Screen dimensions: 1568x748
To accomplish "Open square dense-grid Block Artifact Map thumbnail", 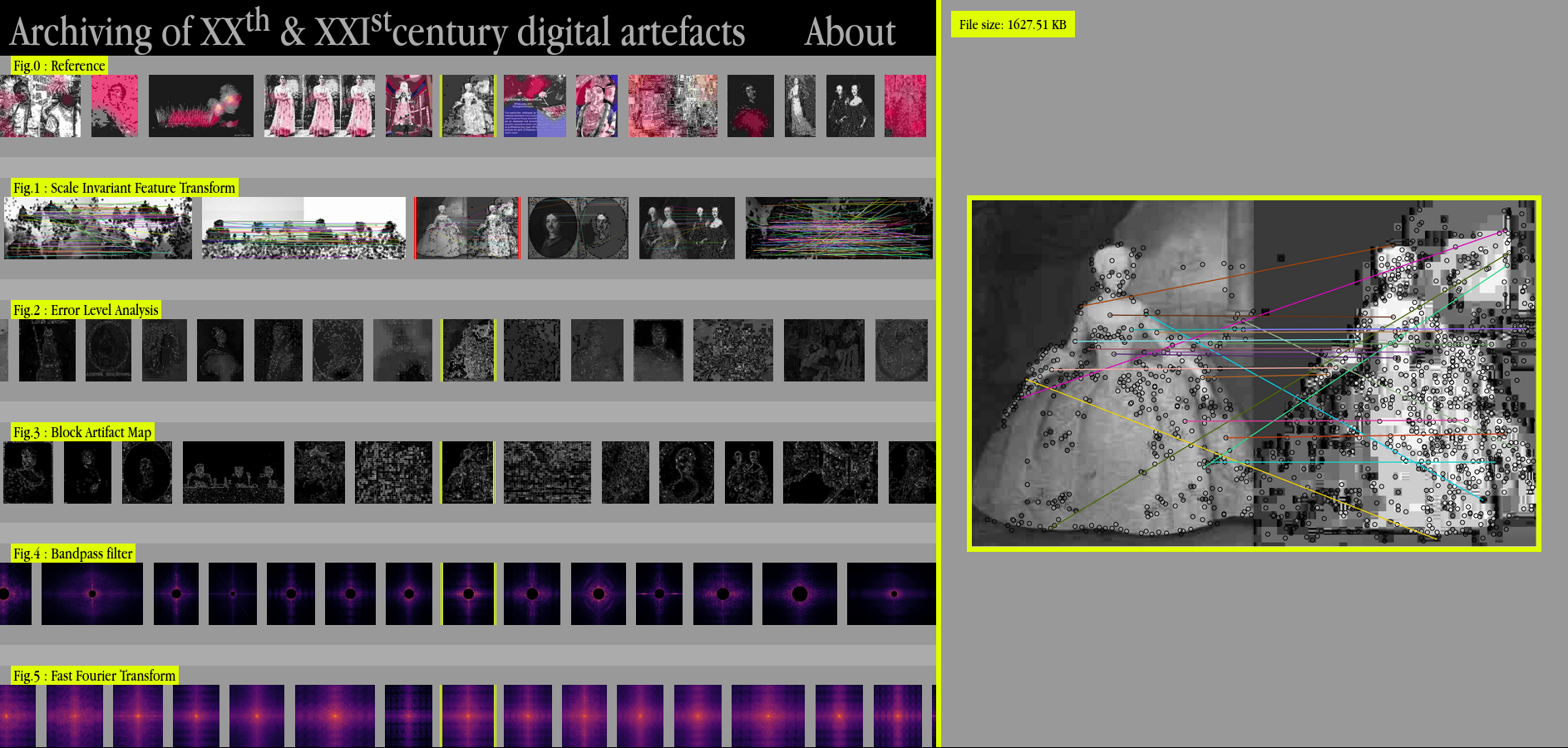I will (x=393, y=472).
